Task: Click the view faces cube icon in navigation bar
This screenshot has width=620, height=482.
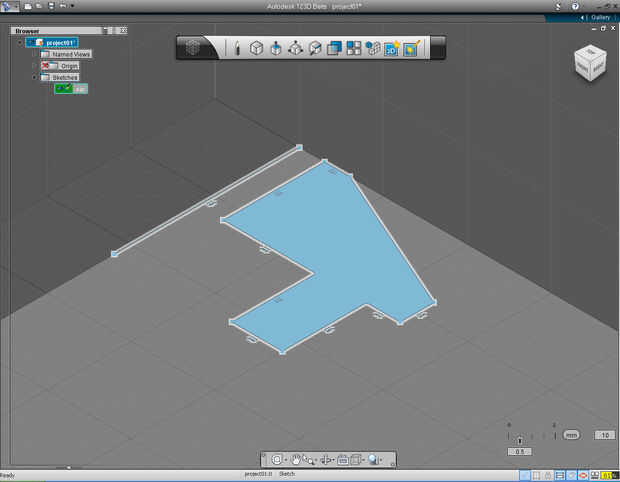Action: [355, 459]
